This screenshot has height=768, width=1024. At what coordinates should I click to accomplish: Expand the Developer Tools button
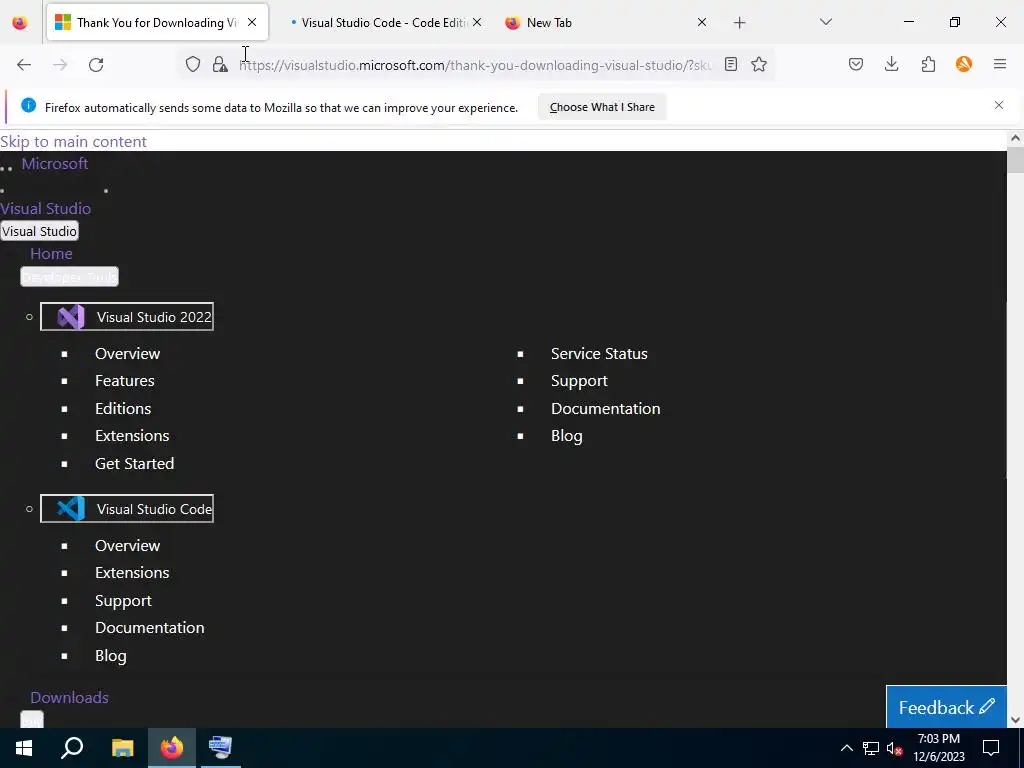[69, 277]
